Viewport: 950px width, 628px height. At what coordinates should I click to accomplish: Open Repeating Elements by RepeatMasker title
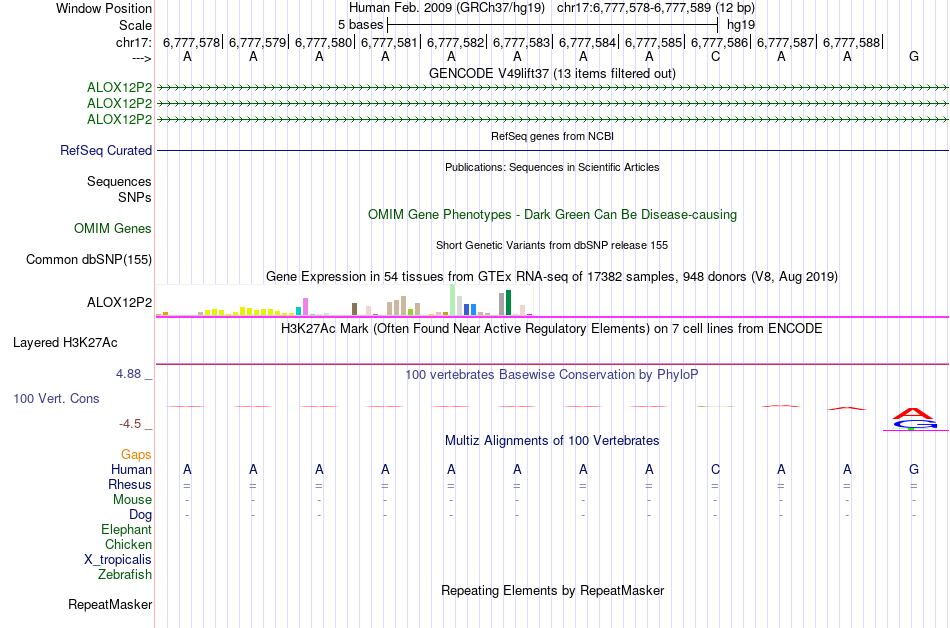[552, 590]
